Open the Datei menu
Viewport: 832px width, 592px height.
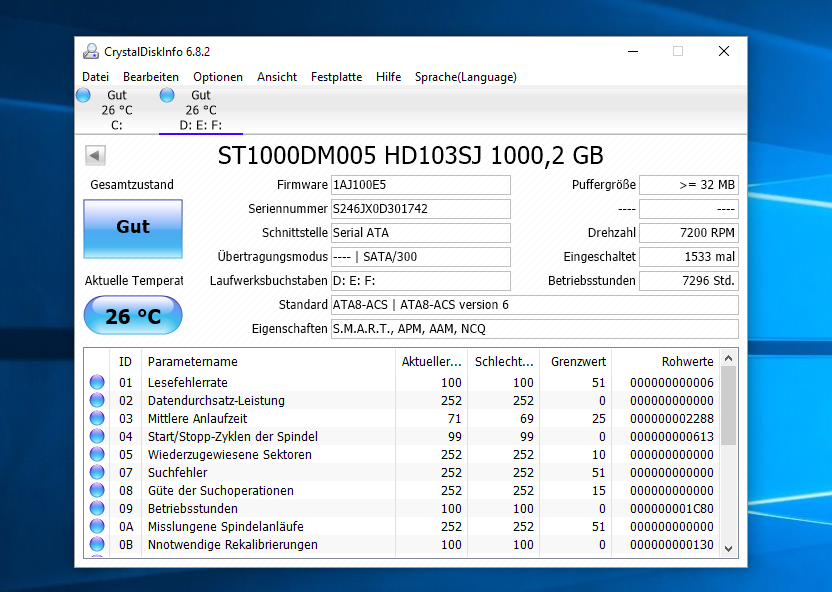click(x=96, y=77)
